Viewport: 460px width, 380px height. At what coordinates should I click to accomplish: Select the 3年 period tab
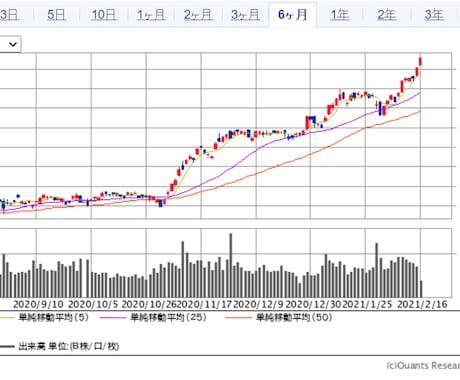434,15
